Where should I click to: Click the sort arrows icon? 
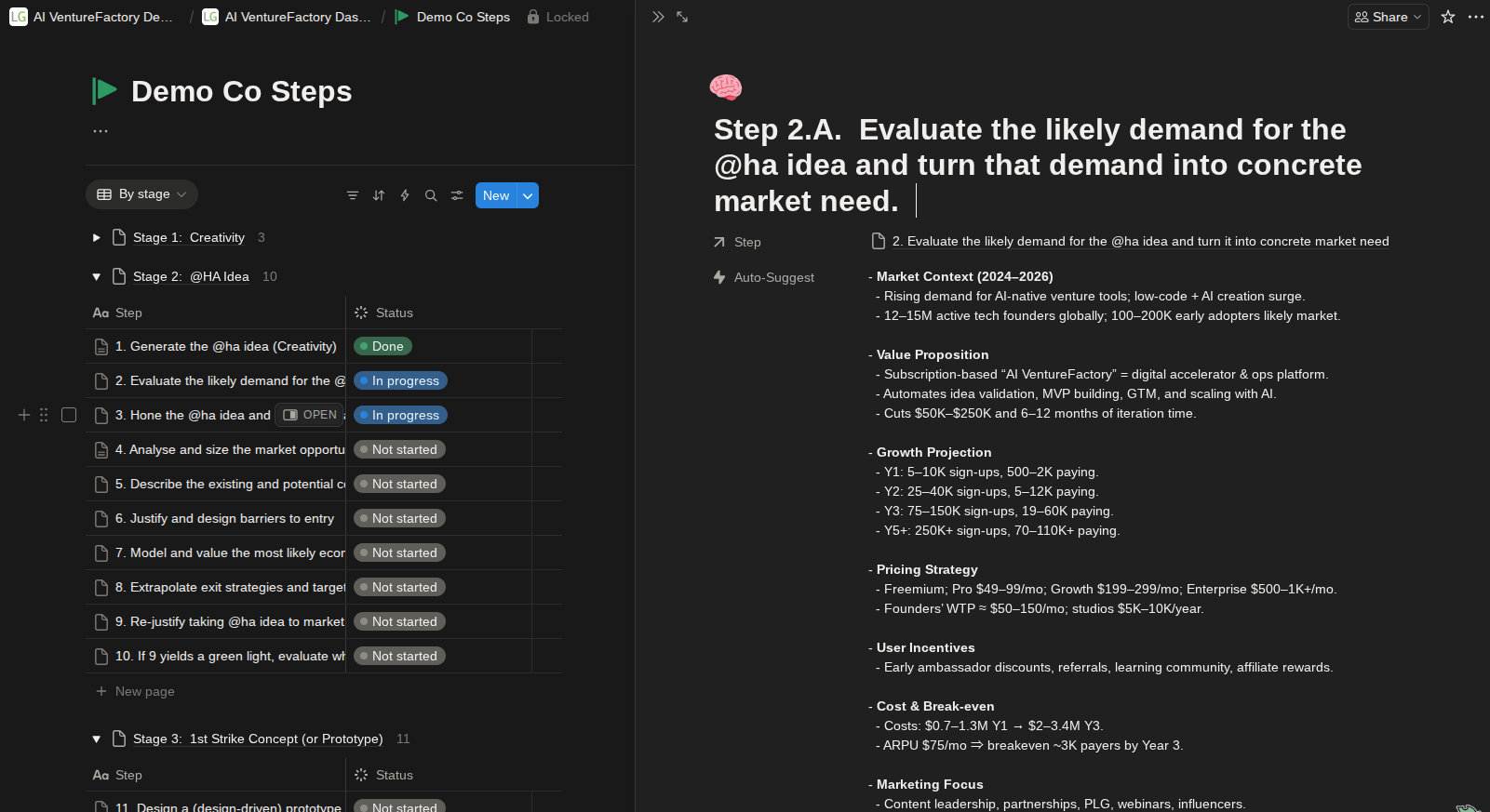point(379,195)
